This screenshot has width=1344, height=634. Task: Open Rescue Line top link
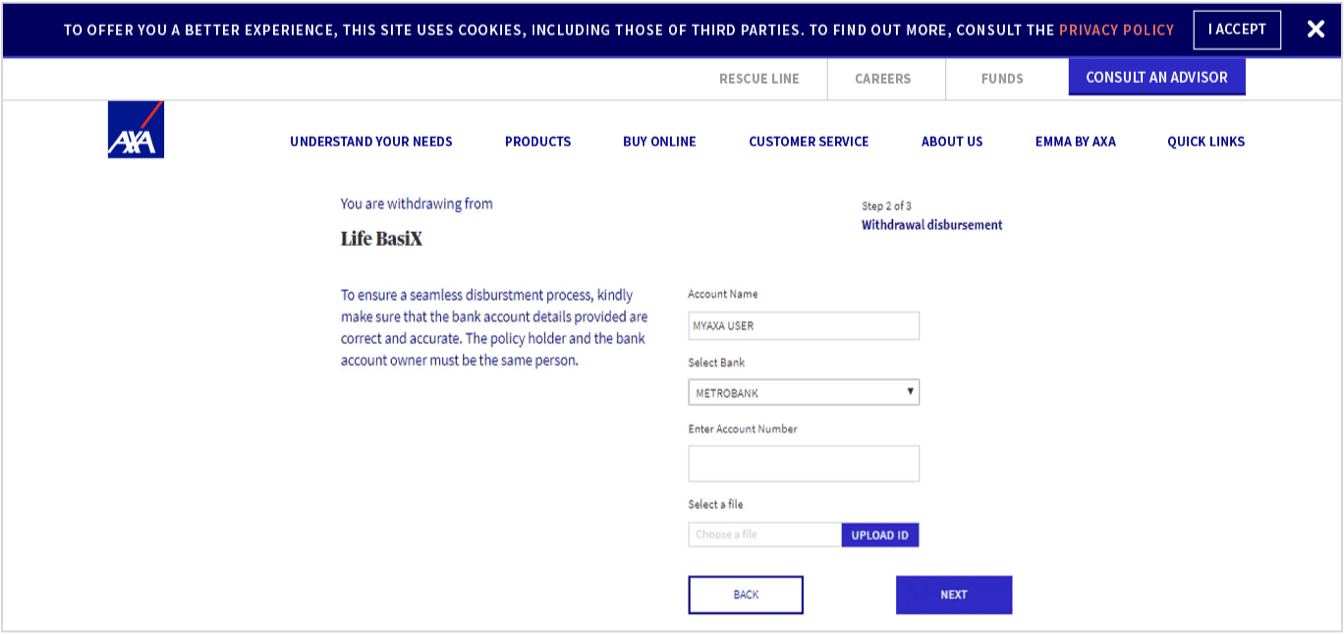[759, 78]
